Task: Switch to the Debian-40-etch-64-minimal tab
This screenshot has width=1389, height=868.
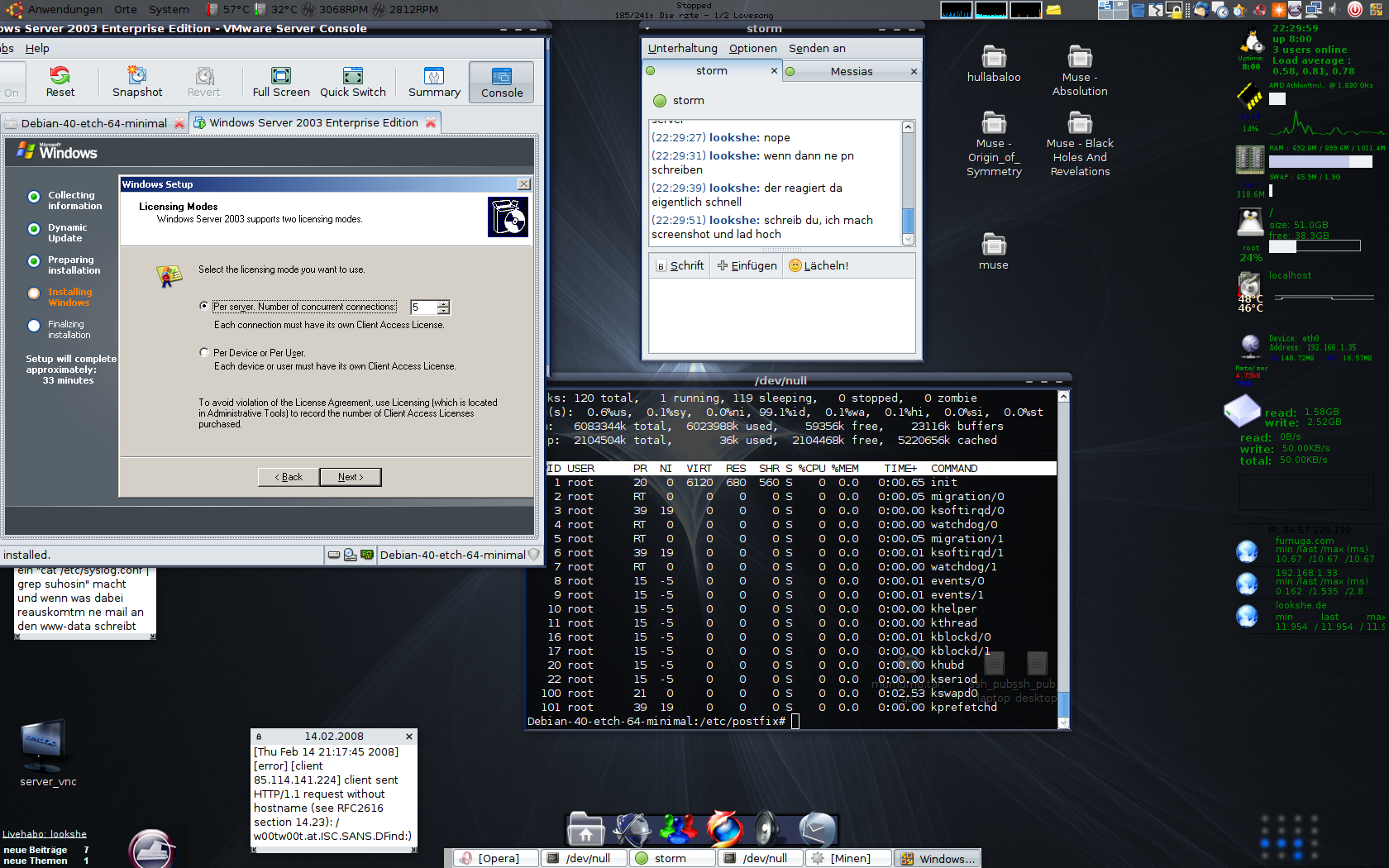Action: 94,123
